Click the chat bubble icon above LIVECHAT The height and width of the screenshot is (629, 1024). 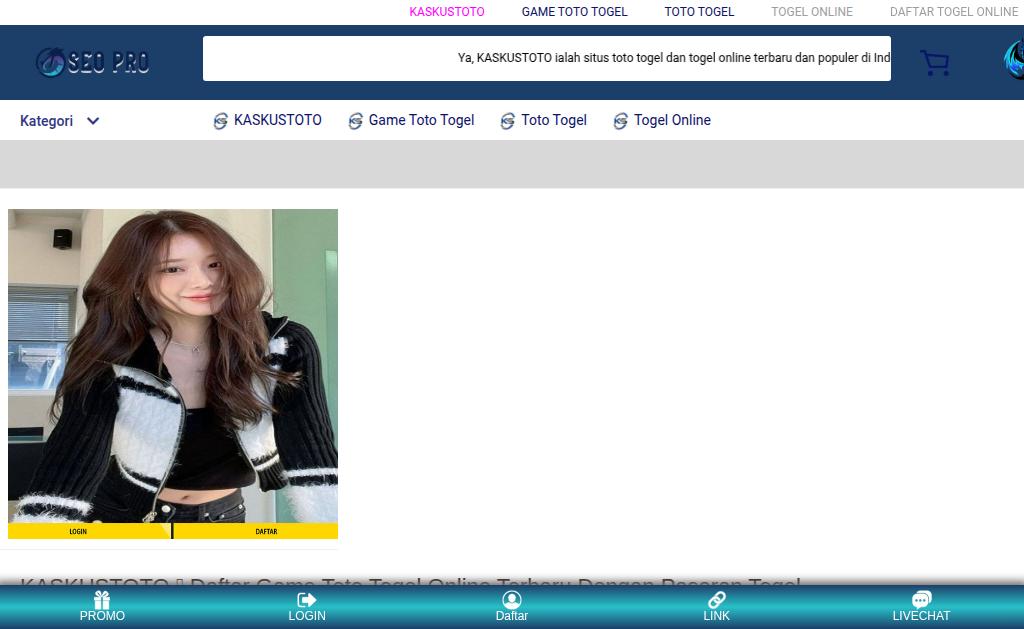[921, 600]
